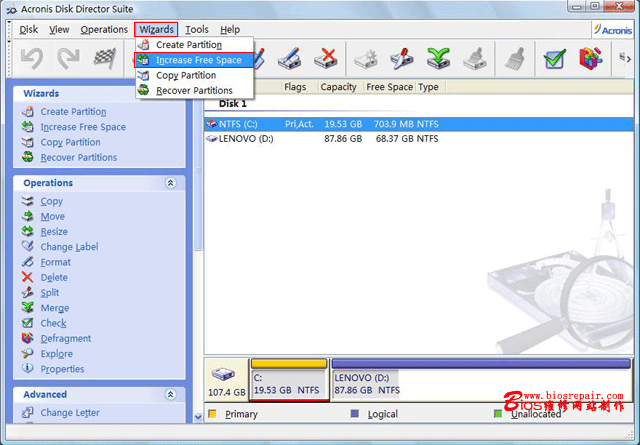This screenshot has height=445, width=640.
Task: Collapse the Operations panel
Action: point(171,183)
